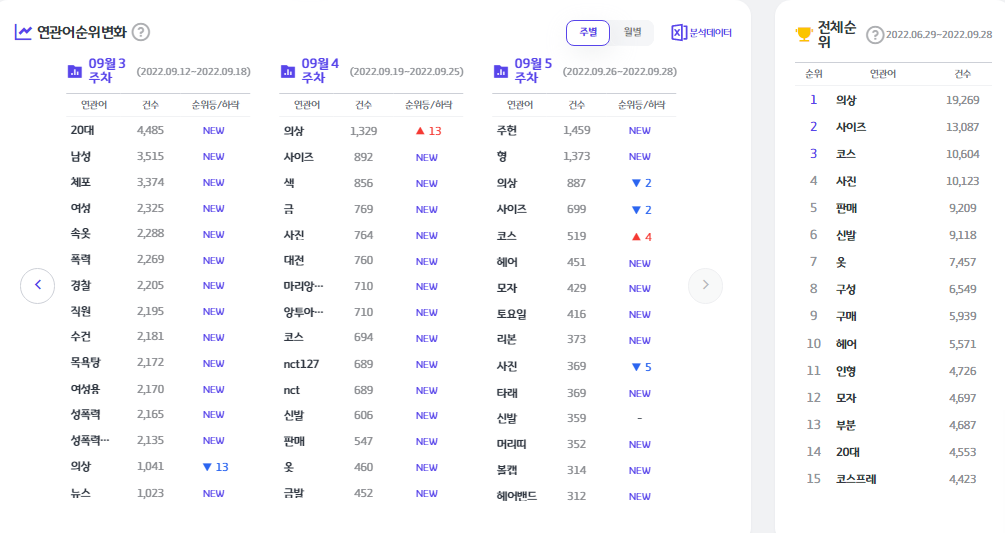Go to next weeks with right arrow
Screen dimensions: 1005x533
[x=706, y=285]
